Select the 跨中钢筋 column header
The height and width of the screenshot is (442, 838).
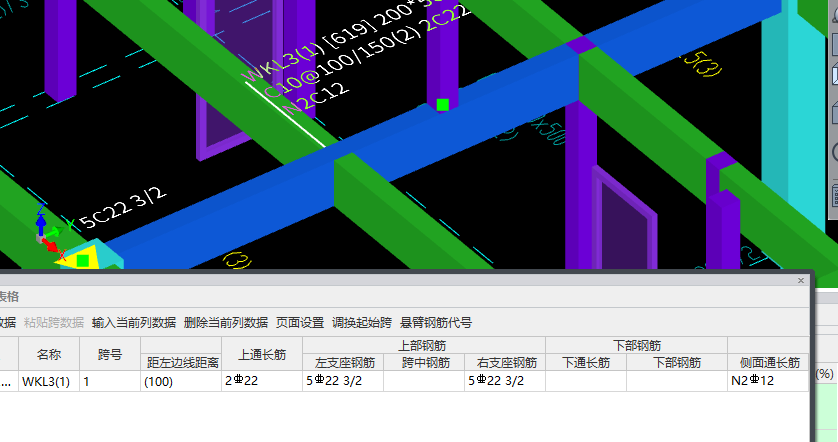click(425, 362)
